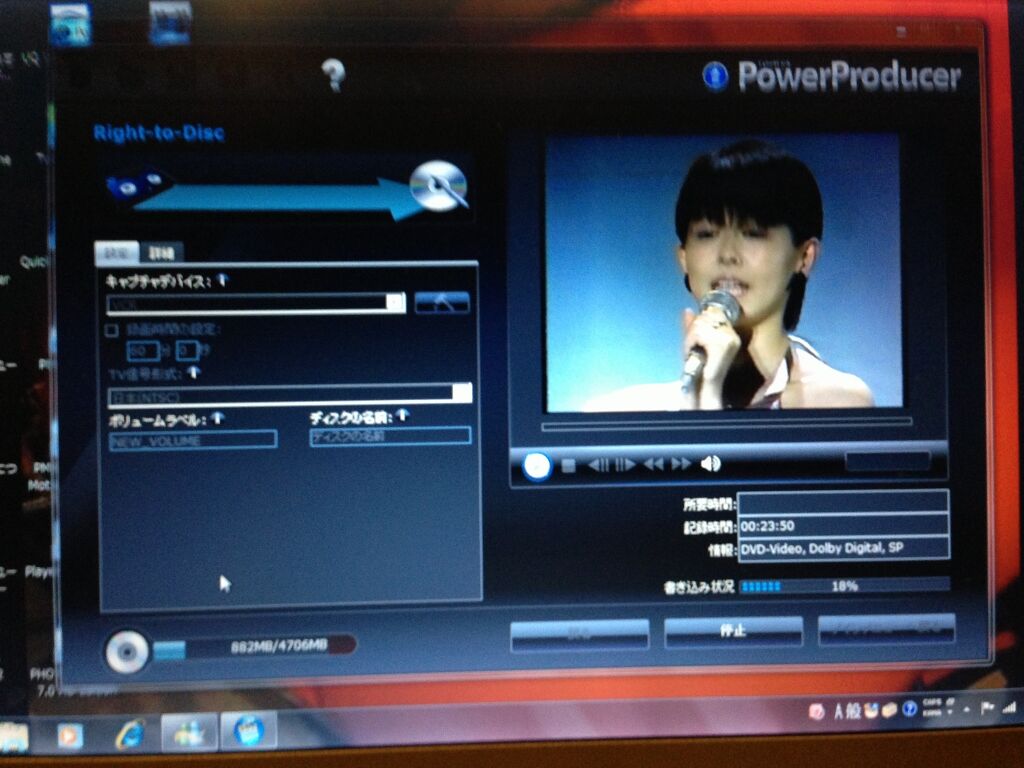The height and width of the screenshot is (768, 1024).
Task: Click the video seek bar under preview
Action: point(727,423)
